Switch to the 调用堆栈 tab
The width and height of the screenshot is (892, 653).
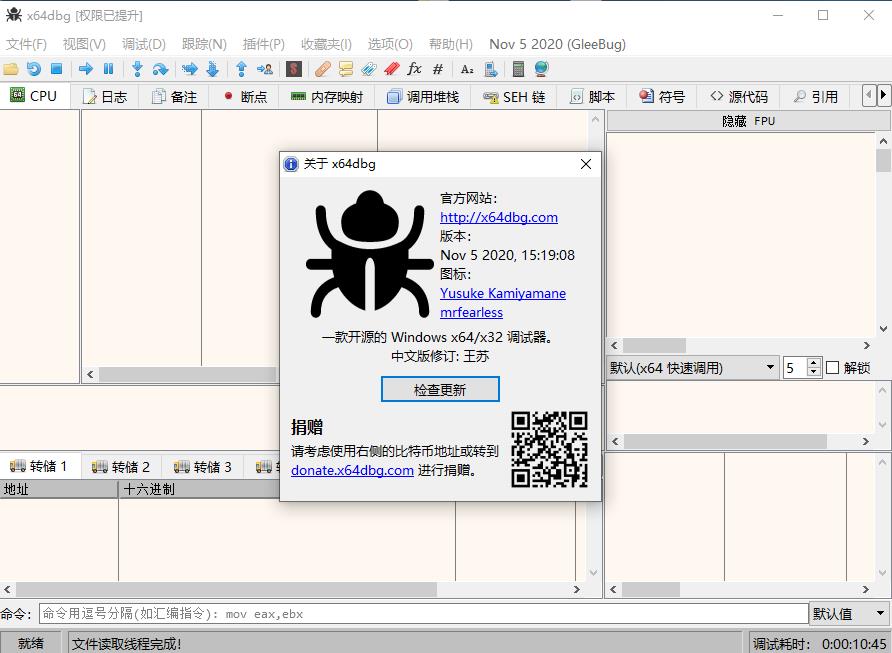(423, 97)
